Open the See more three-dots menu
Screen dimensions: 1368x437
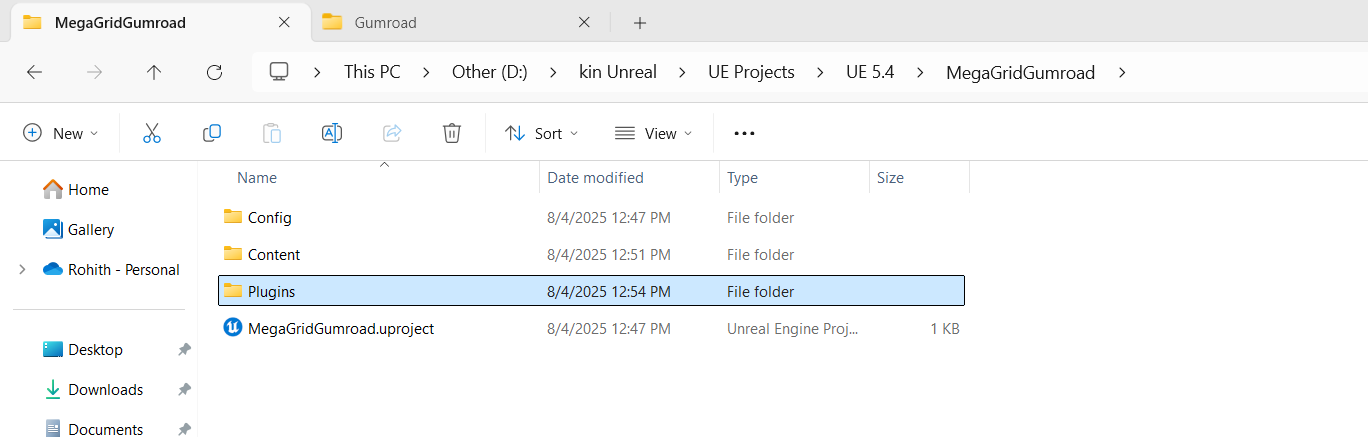click(744, 133)
